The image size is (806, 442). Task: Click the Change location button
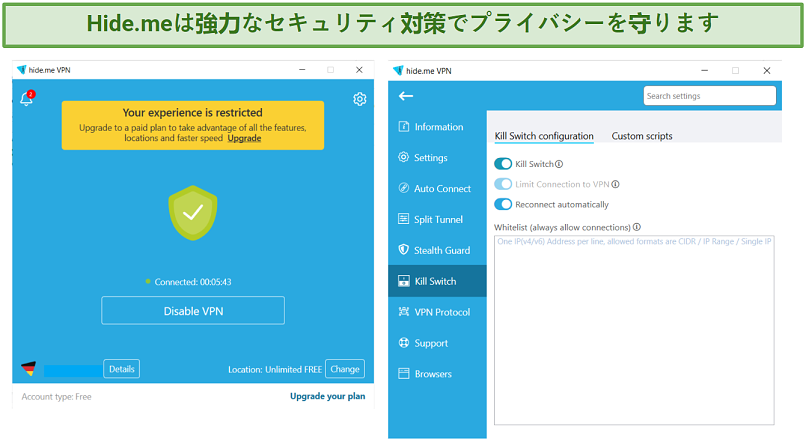(x=345, y=369)
